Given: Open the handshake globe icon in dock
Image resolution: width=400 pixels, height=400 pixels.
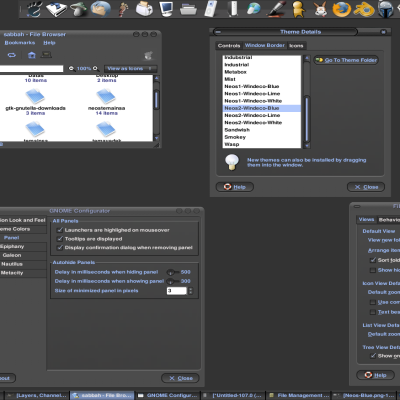Looking at the screenshot, I should coord(100,9).
